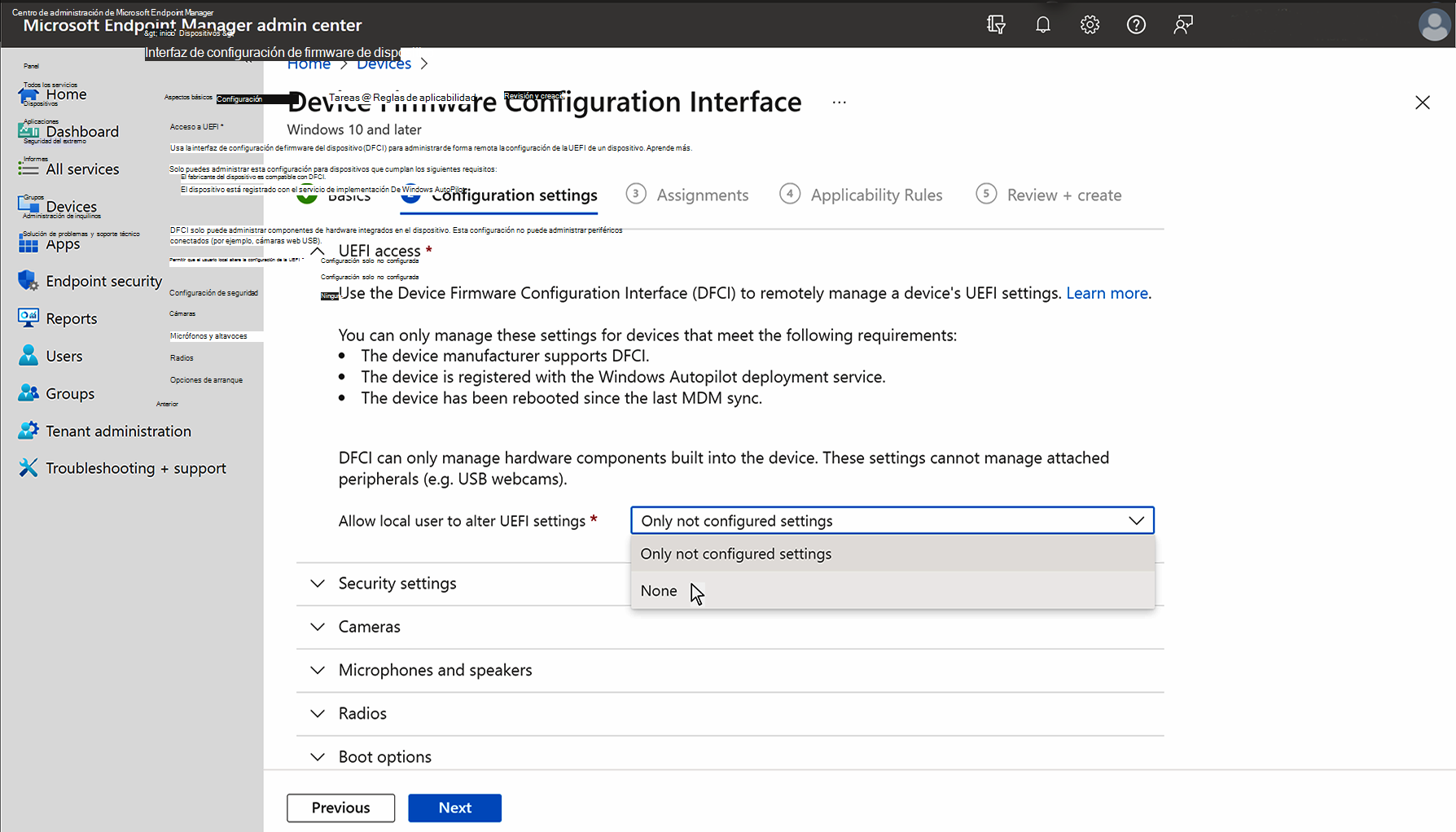Navigate to Dashboard in the sidebar

(x=81, y=131)
